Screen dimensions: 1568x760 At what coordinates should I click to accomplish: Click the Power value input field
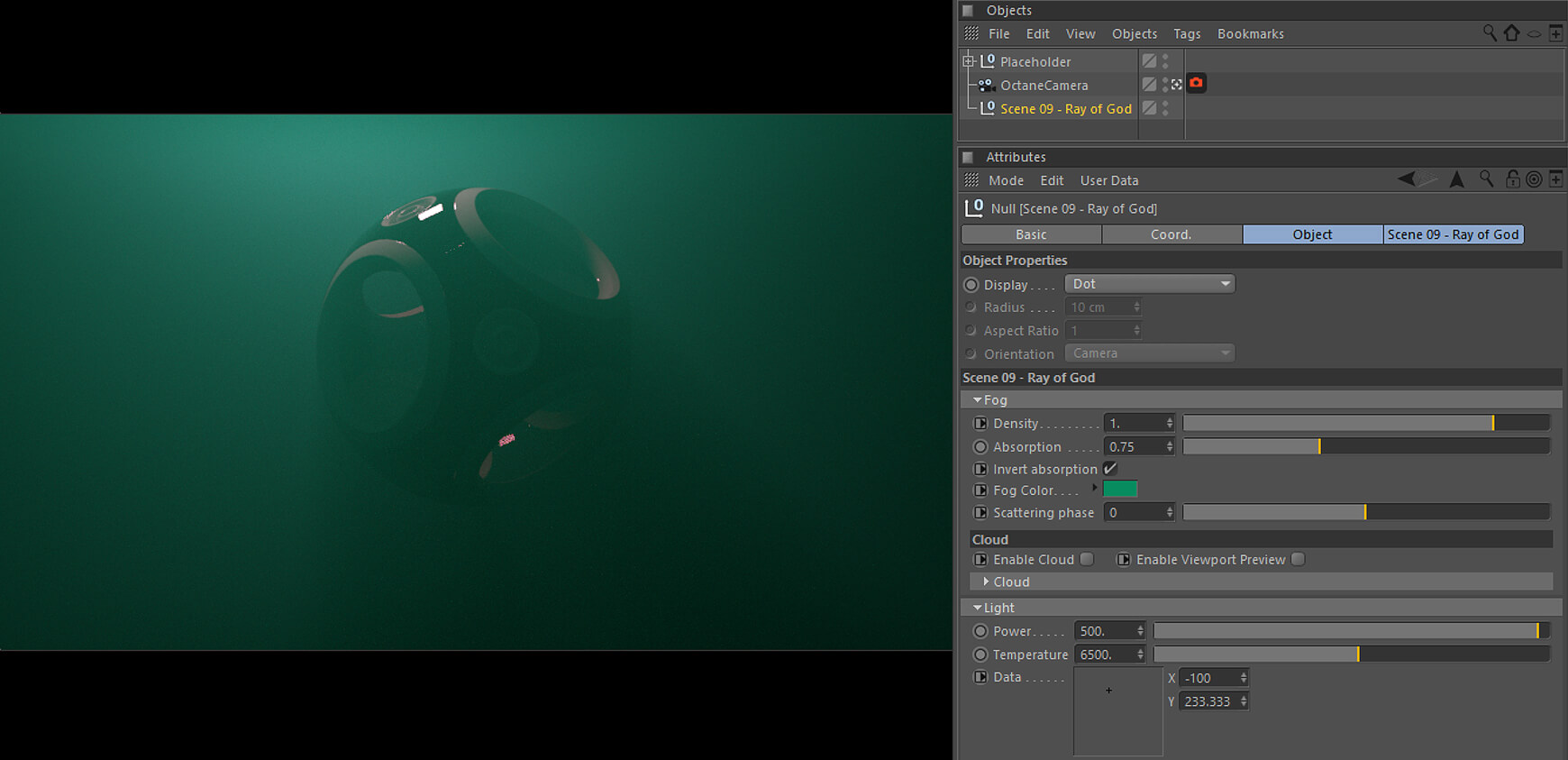click(1104, 631)
